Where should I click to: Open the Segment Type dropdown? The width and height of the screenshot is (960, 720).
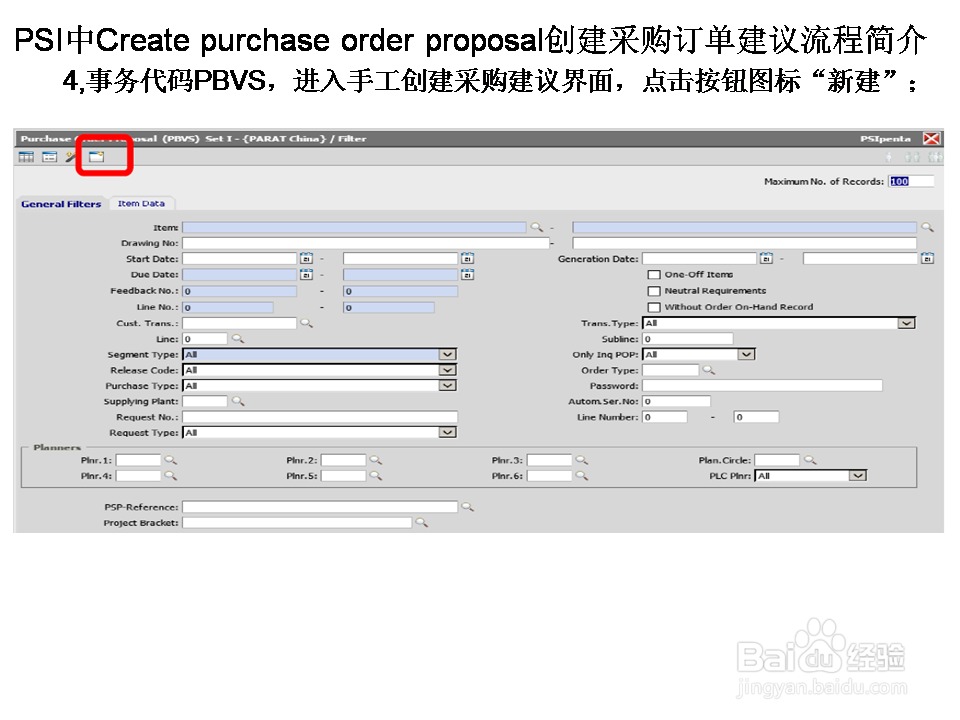point(449,354)
